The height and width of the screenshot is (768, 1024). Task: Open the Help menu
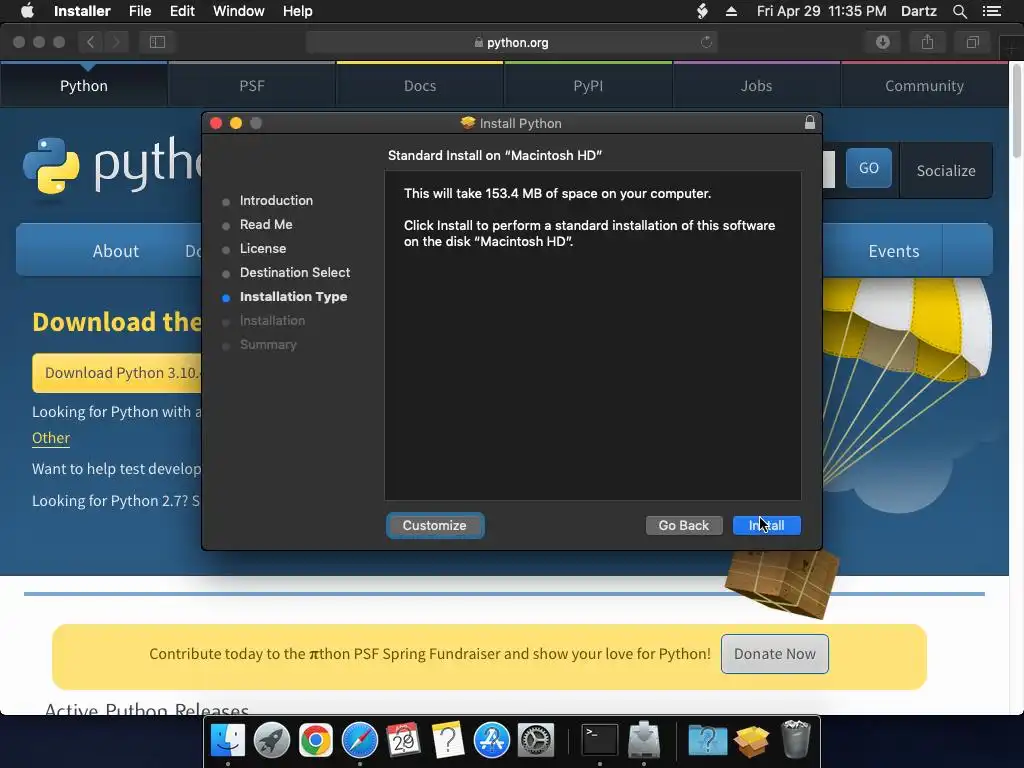297,11
